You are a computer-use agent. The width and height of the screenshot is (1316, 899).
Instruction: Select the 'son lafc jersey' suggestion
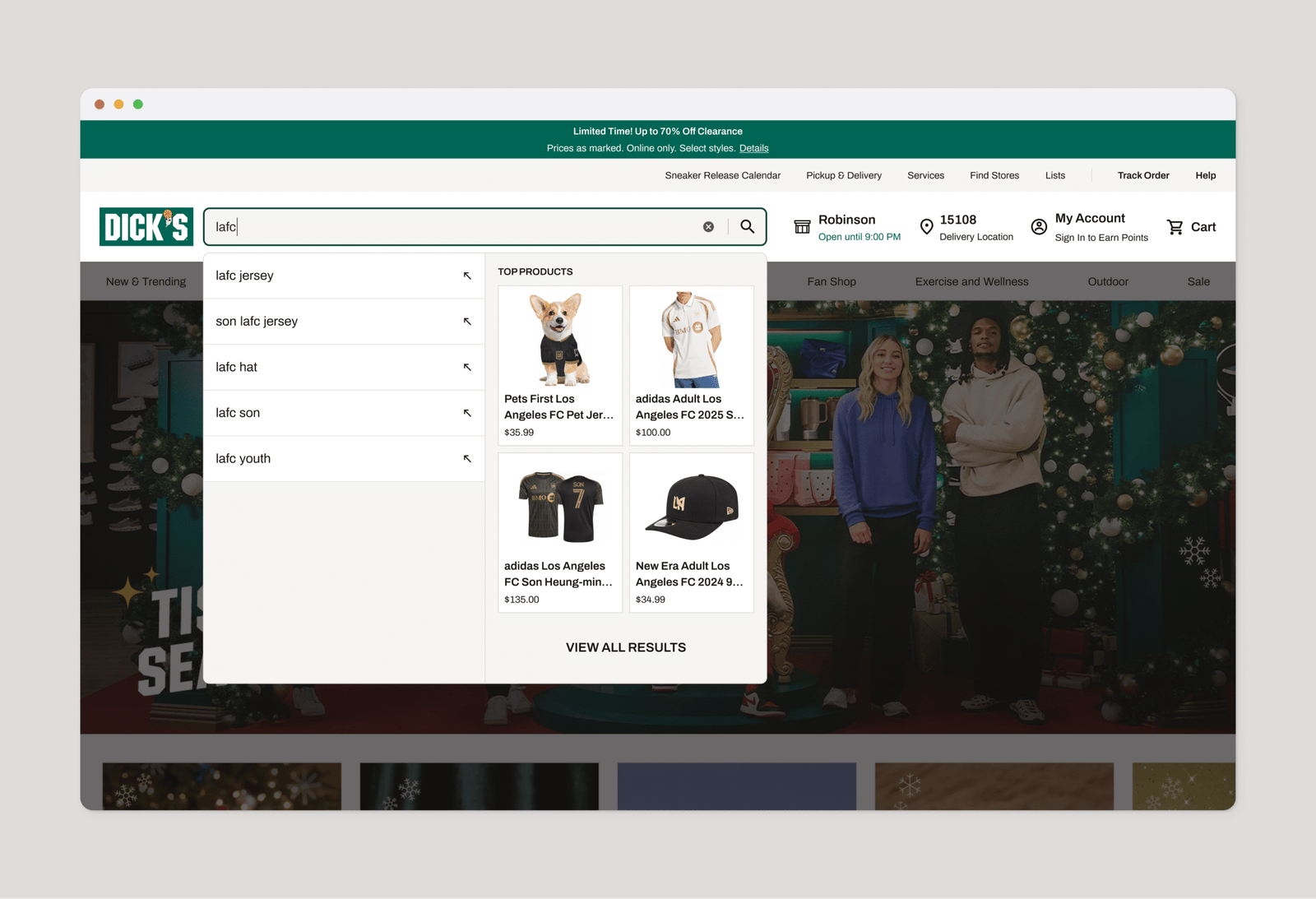pyautogui.click(x=257, y=322)
